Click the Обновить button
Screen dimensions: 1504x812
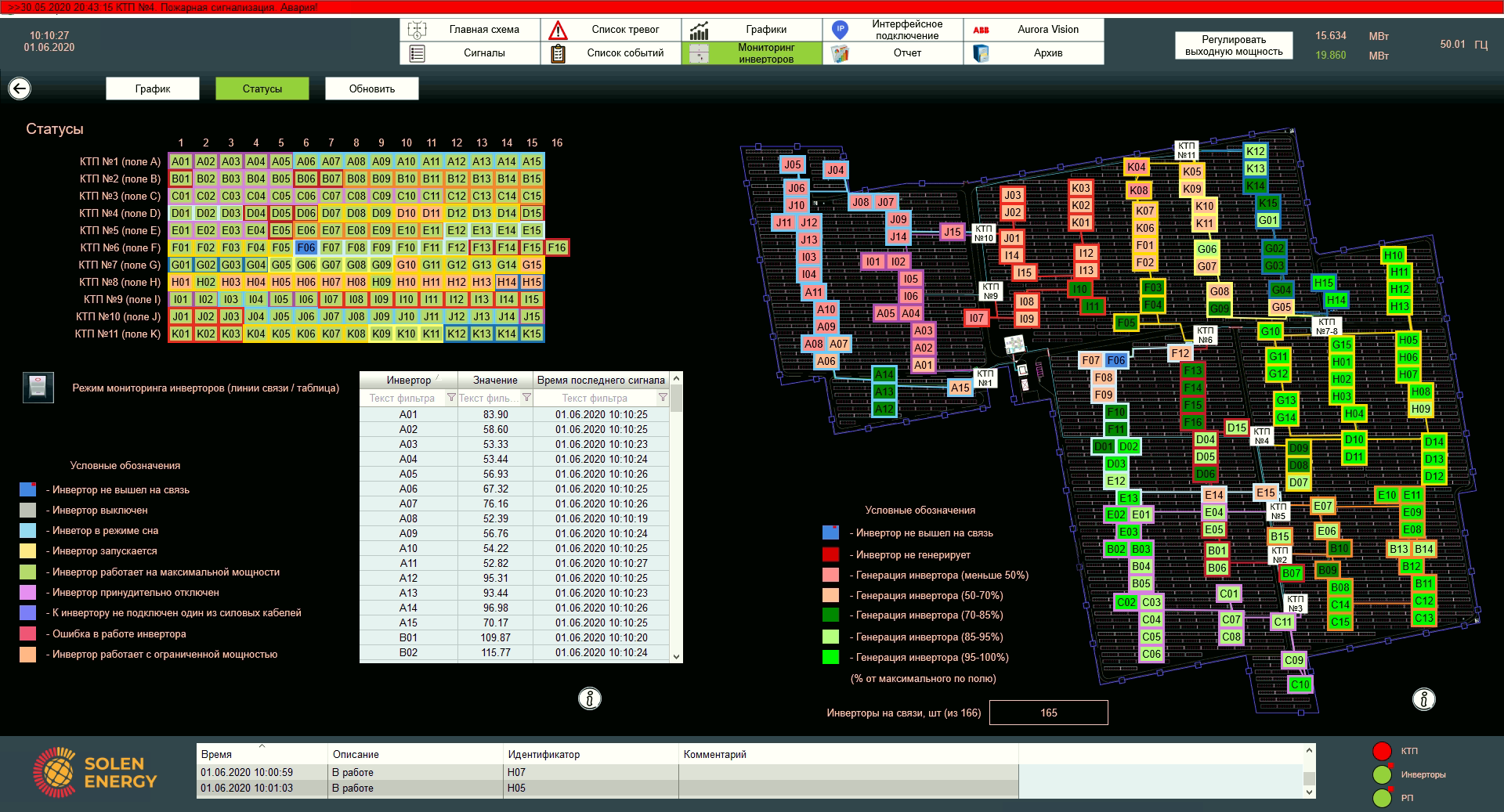(372, 88)
